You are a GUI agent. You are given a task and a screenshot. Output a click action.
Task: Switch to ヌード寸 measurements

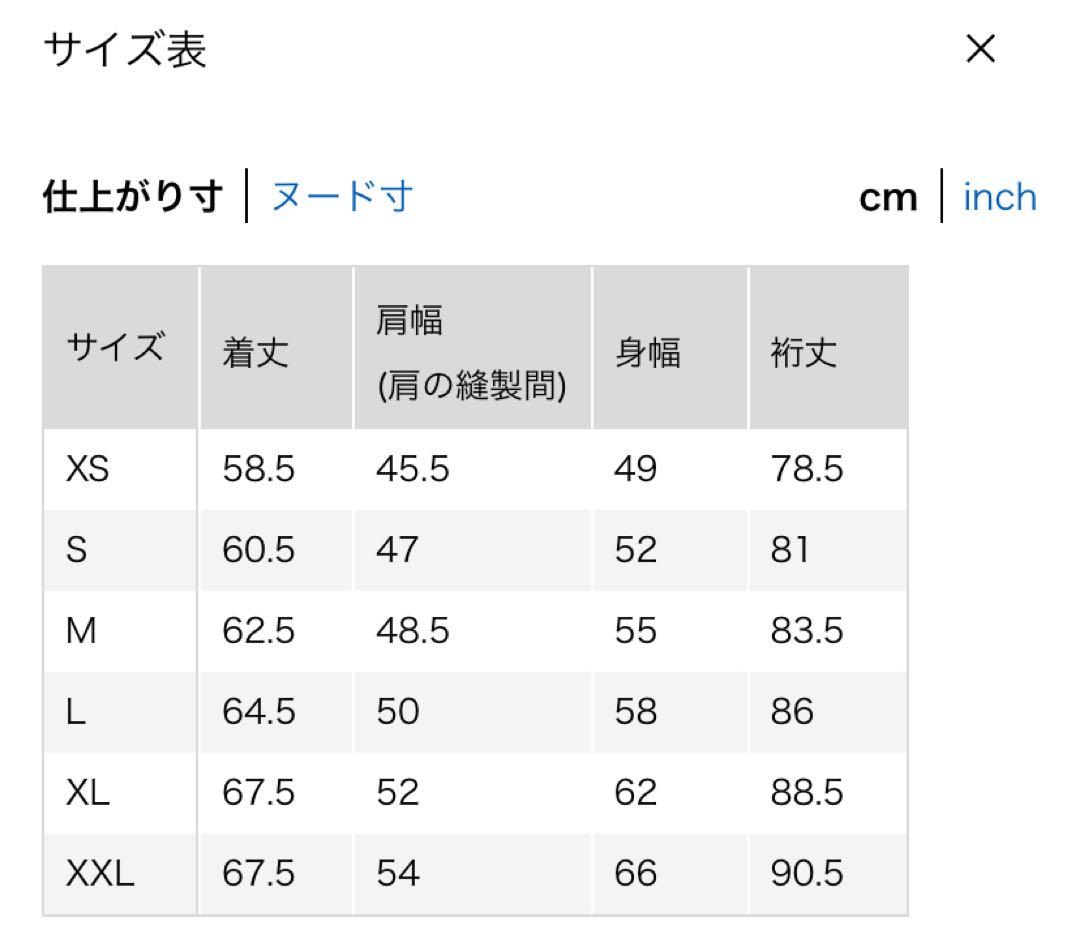341,197
